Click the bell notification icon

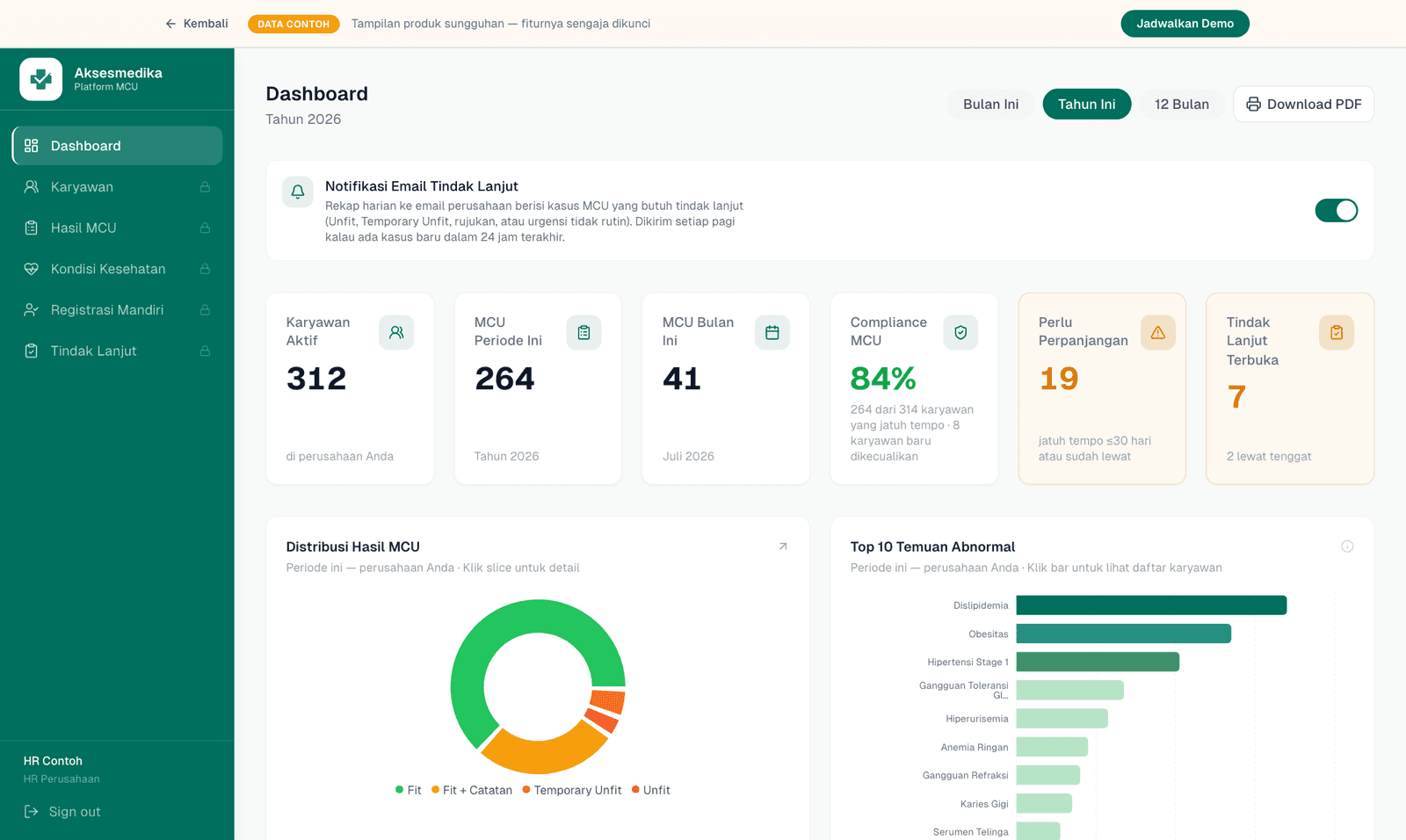coord(298,192)
